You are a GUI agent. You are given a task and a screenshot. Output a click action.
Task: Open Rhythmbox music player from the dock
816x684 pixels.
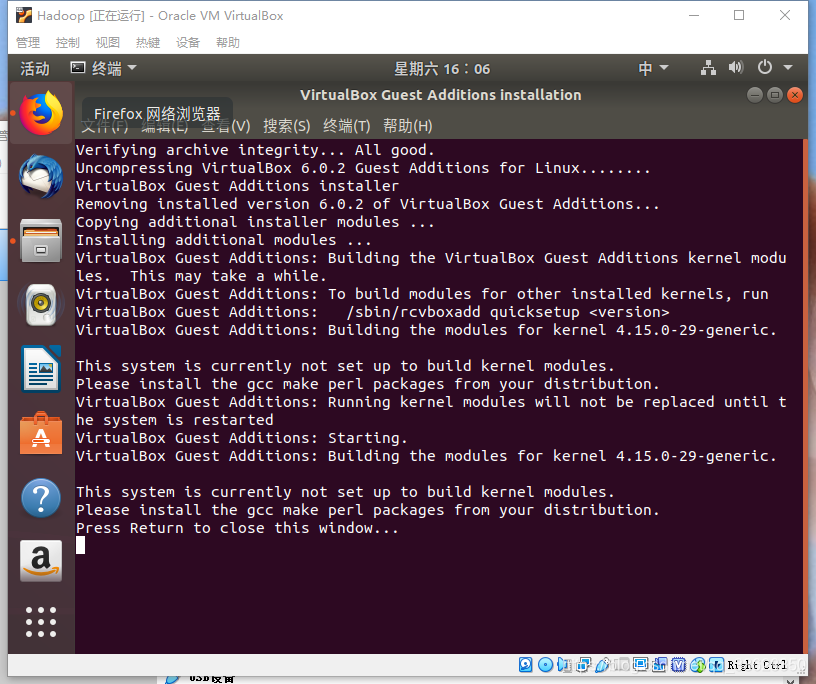coord(41,305)
